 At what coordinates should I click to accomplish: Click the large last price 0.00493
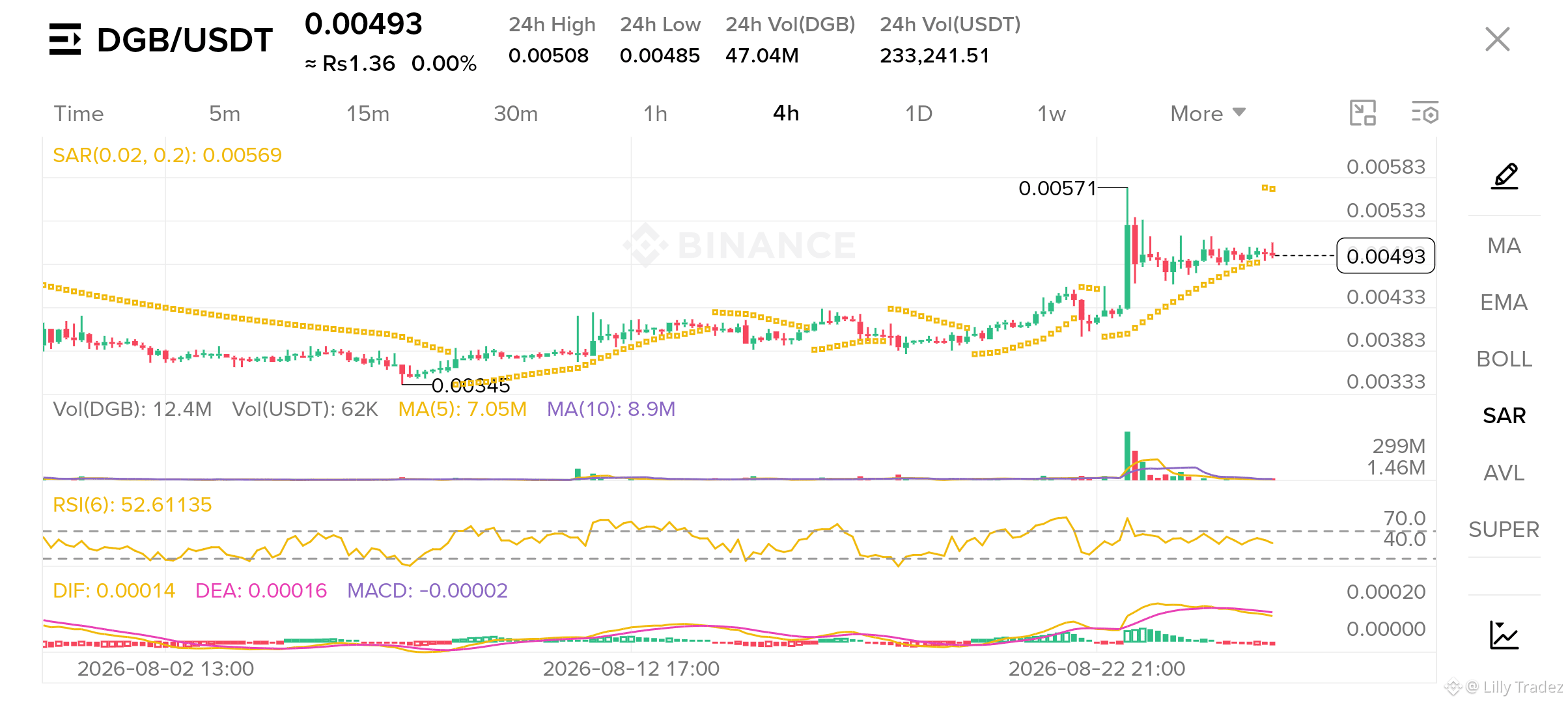[363, 24]
